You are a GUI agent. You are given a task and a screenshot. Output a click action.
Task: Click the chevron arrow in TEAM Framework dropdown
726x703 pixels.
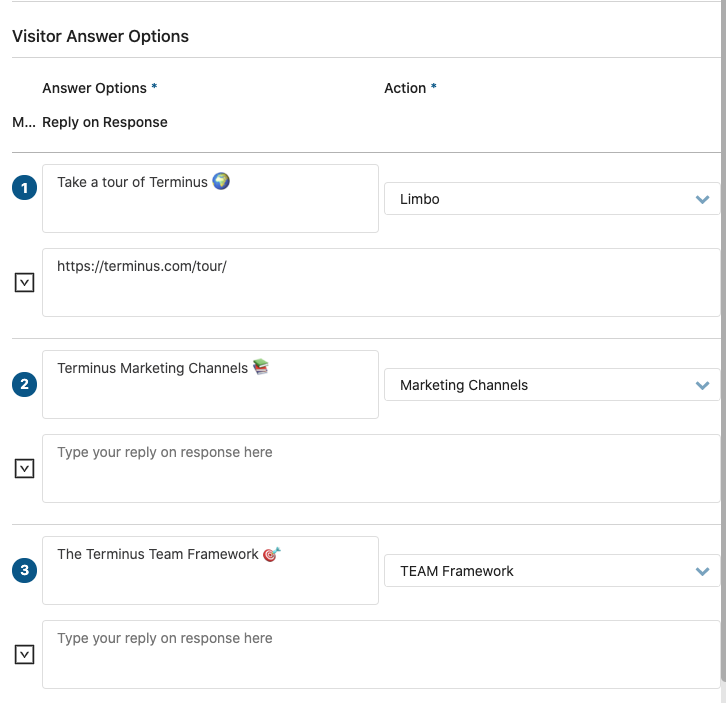tap(702, 571)
